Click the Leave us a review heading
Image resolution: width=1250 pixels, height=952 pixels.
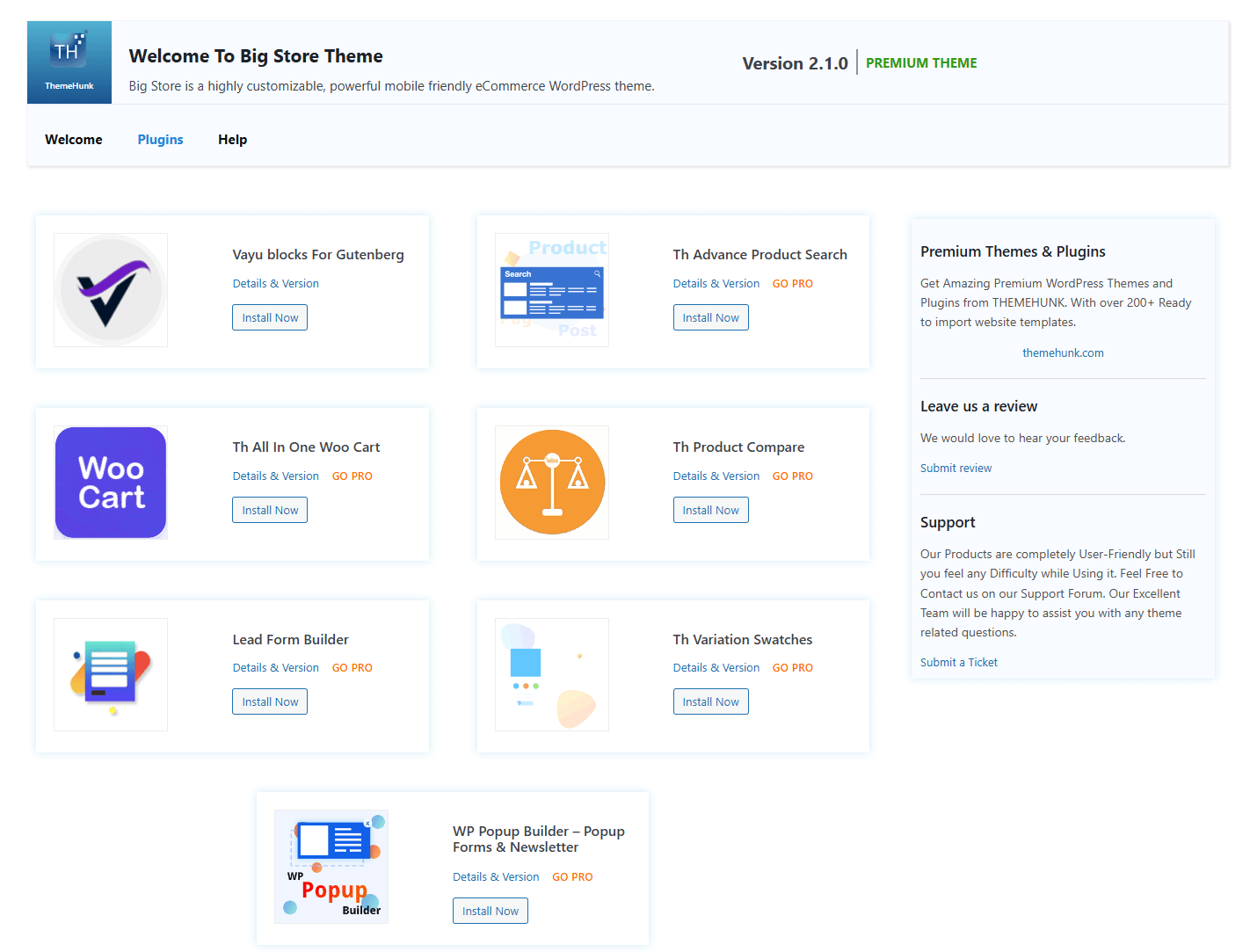coord(978,406)
